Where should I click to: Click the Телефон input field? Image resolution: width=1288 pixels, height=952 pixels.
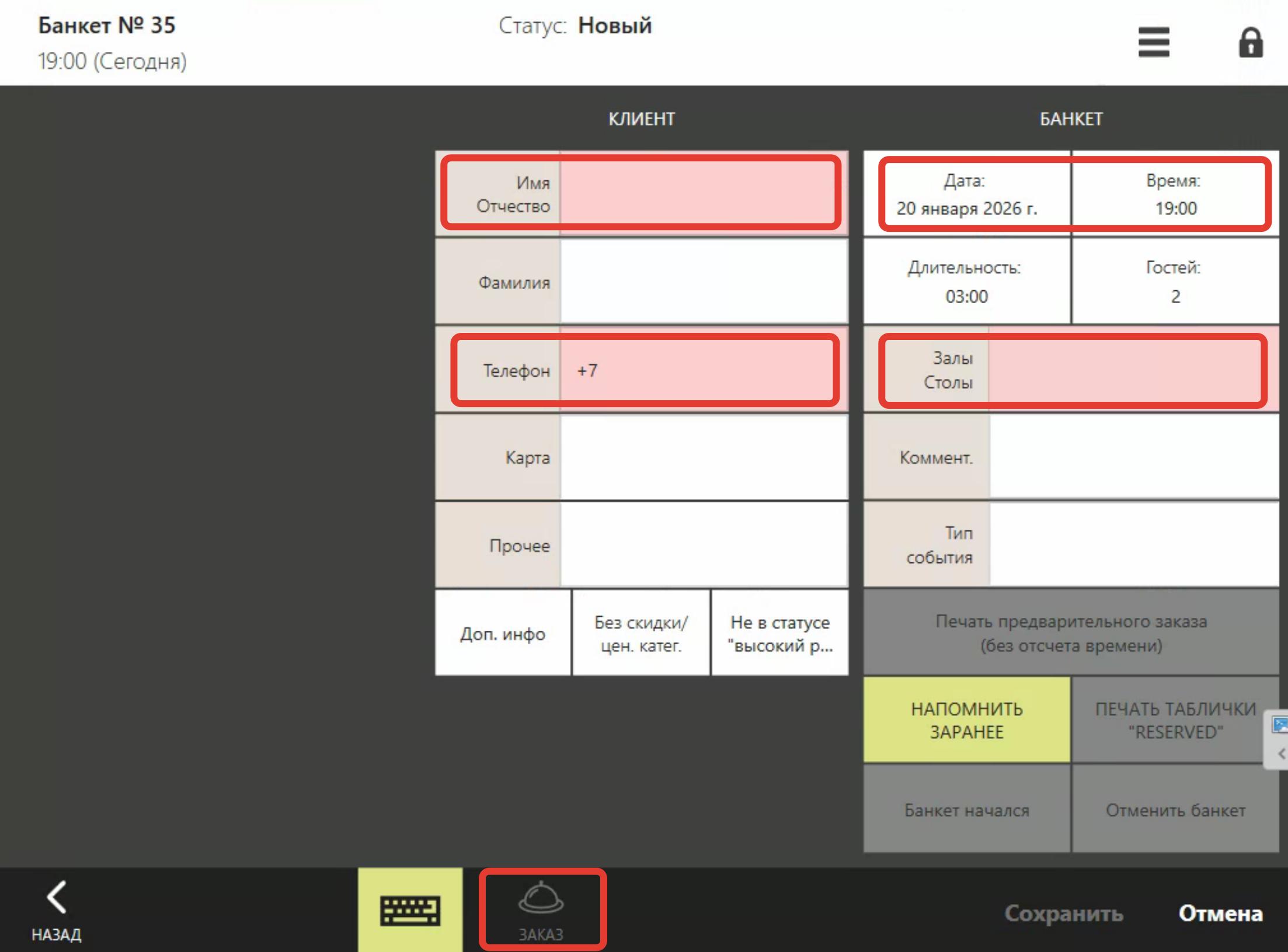point(703,370)
